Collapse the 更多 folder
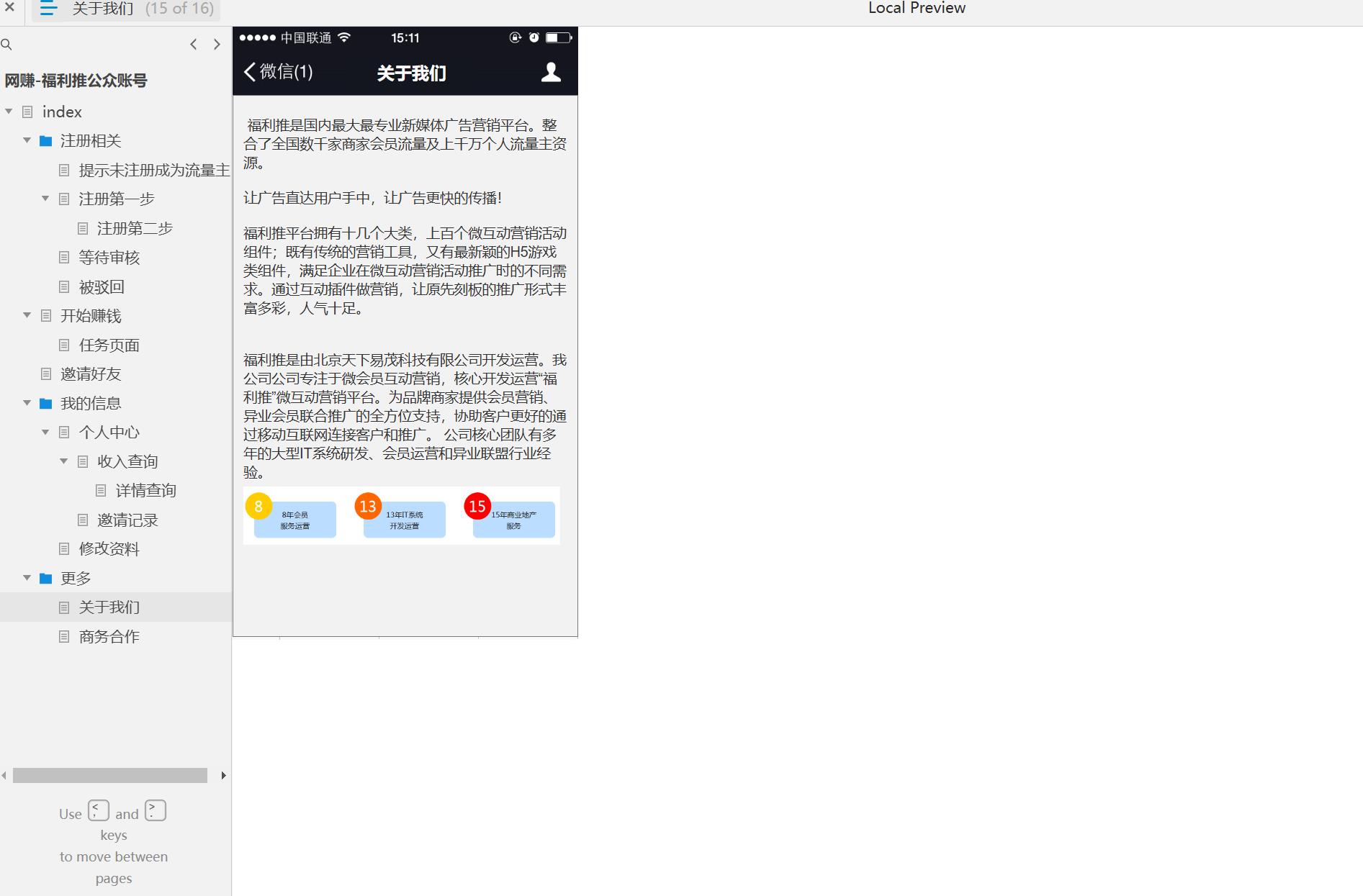This screenshot has width=1363, height=896. (27, 578)
